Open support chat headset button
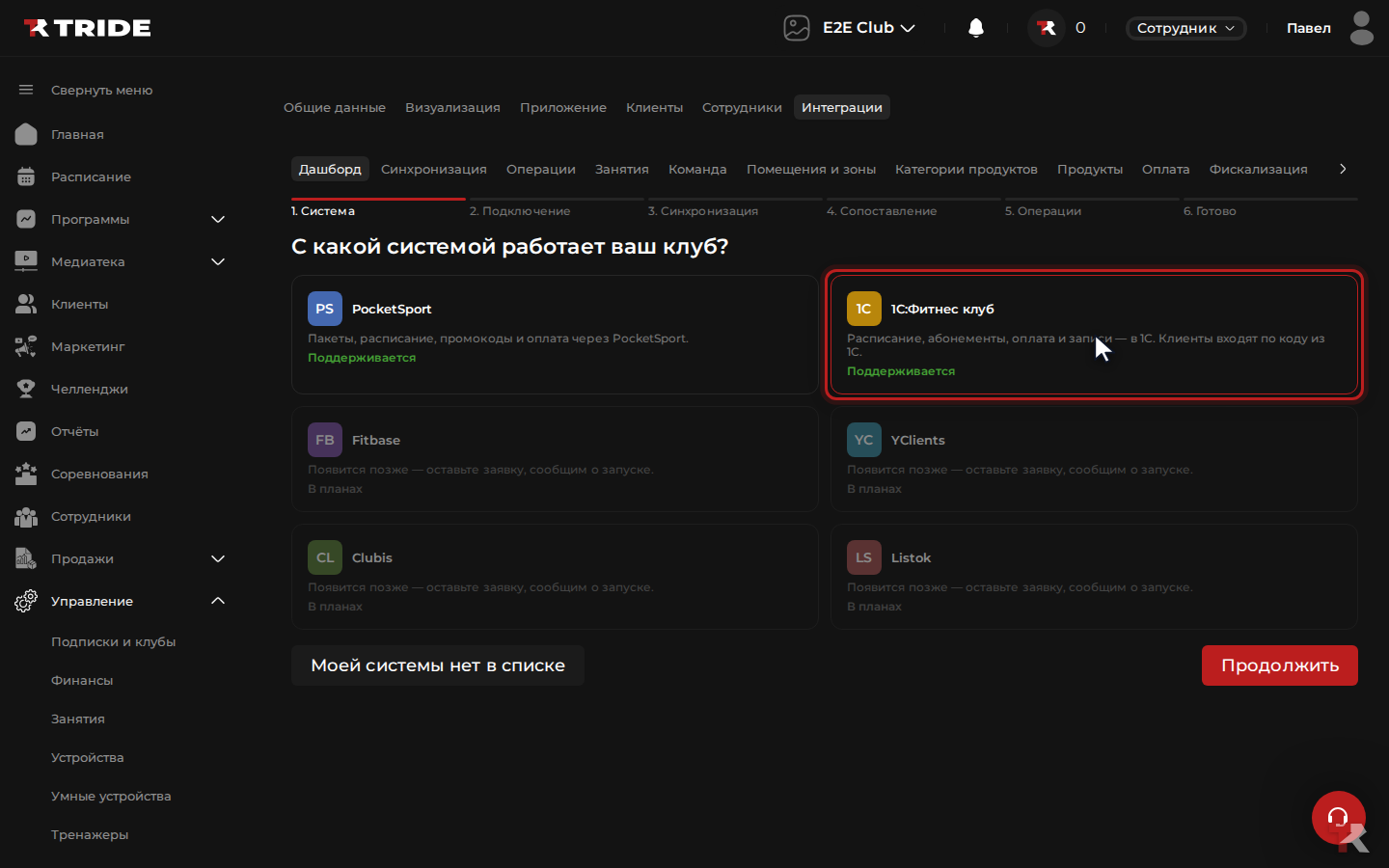Viewport: 1389px width, 868px height. click(1339, 818)
